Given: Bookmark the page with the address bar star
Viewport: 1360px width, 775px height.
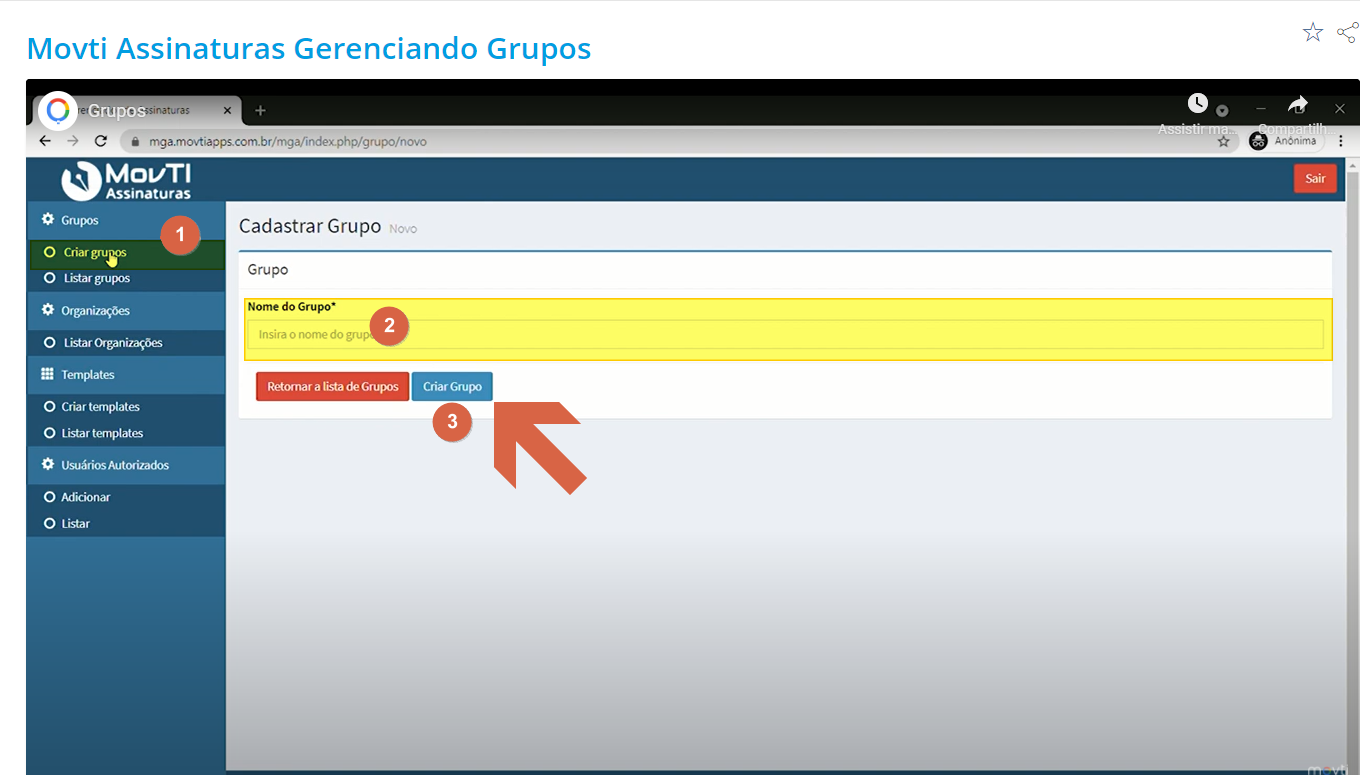Looking at the screenshot, I should coord(1223,142).
